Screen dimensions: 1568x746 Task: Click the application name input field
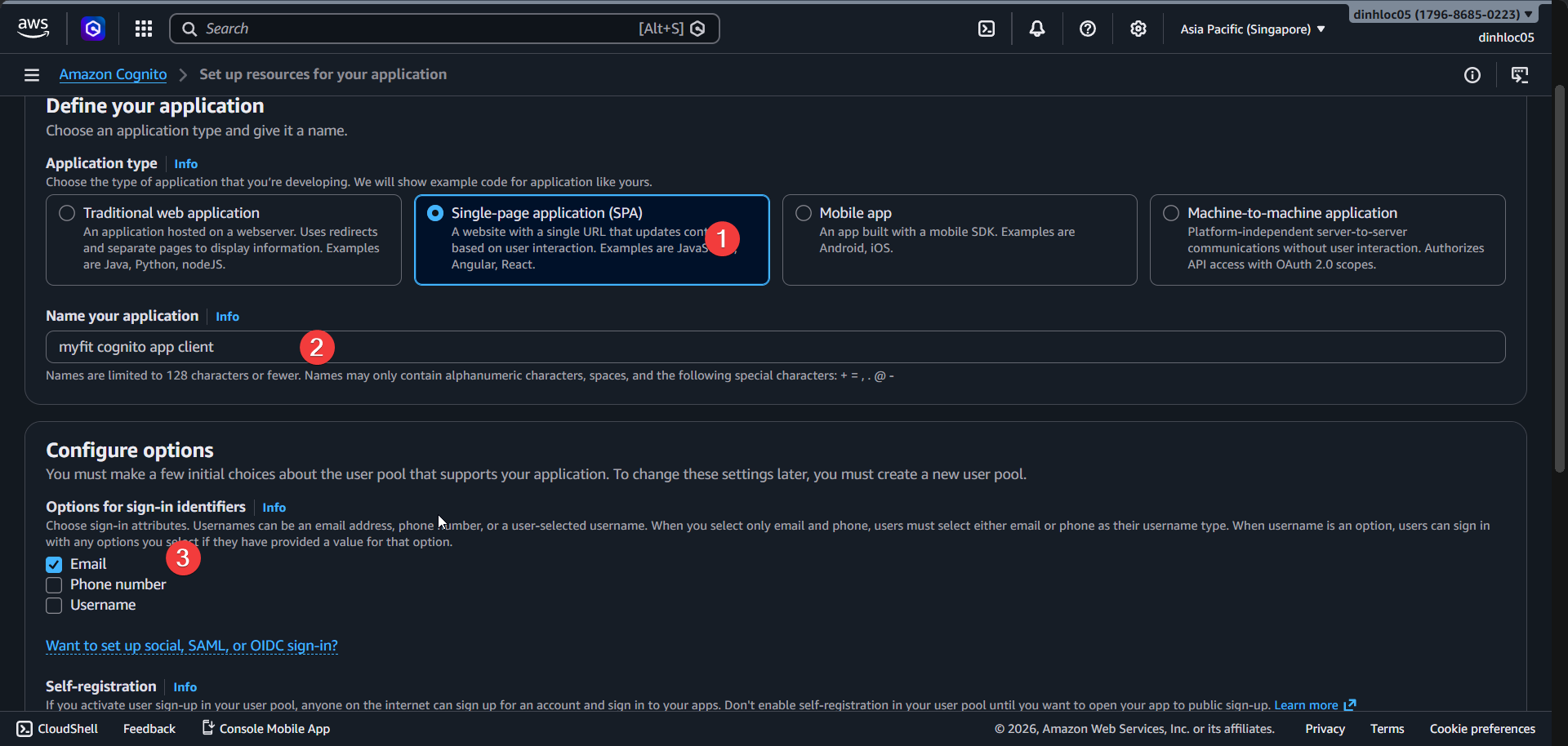(490, 346)
